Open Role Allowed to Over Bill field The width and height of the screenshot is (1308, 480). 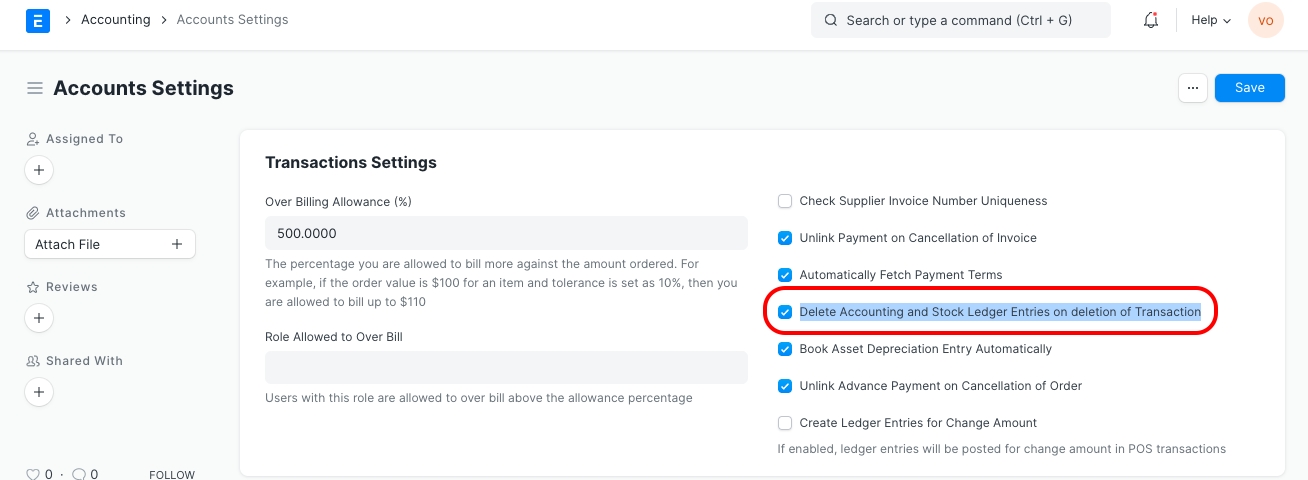506,367
